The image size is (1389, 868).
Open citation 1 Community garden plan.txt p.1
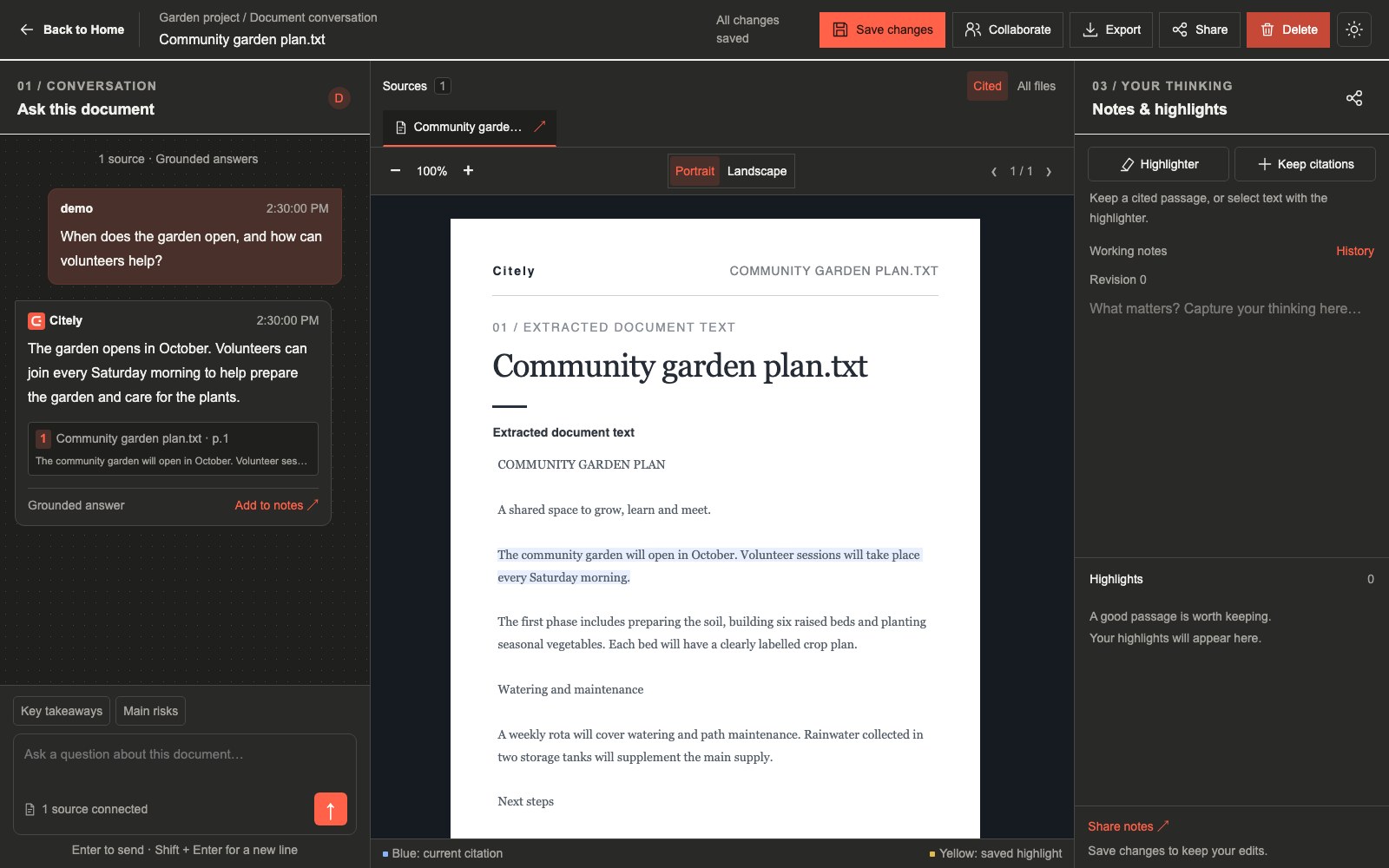173,449
